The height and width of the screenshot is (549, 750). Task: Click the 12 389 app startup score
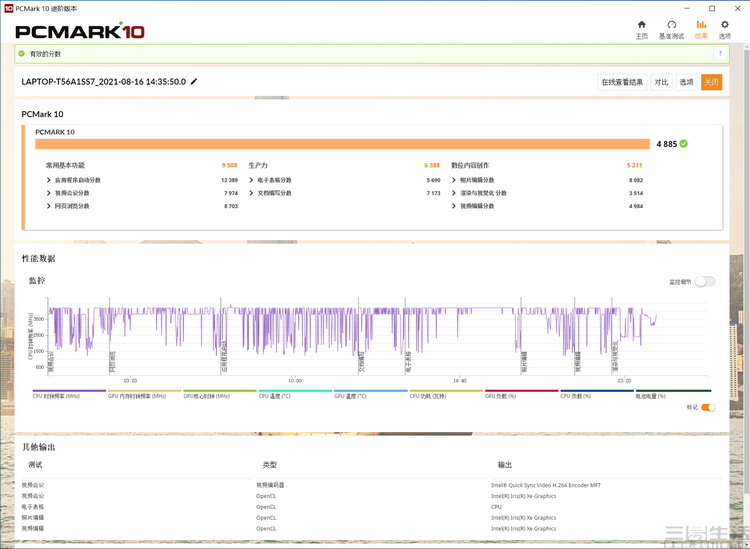[230, 180]
